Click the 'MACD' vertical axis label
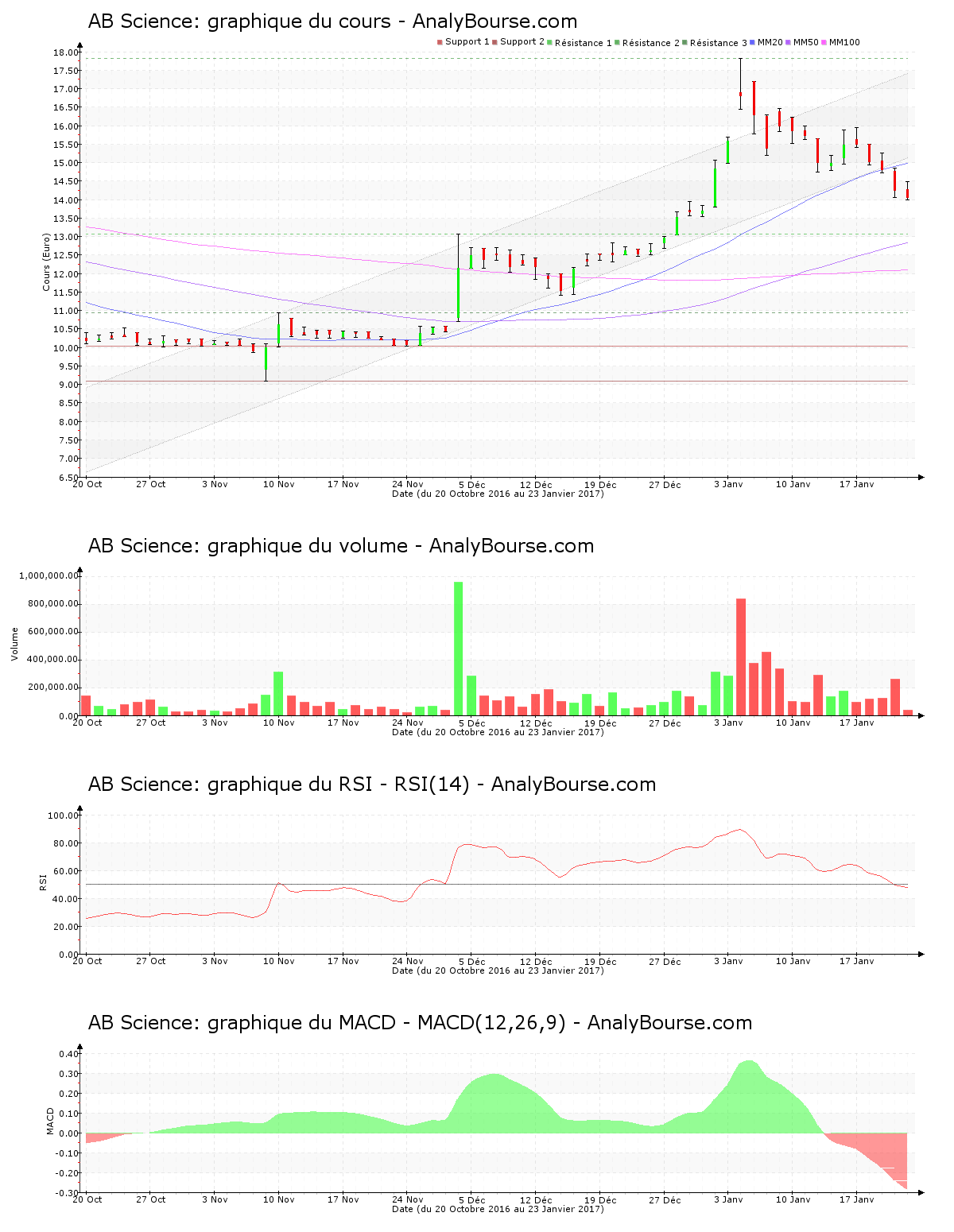 click(51, 1121)
